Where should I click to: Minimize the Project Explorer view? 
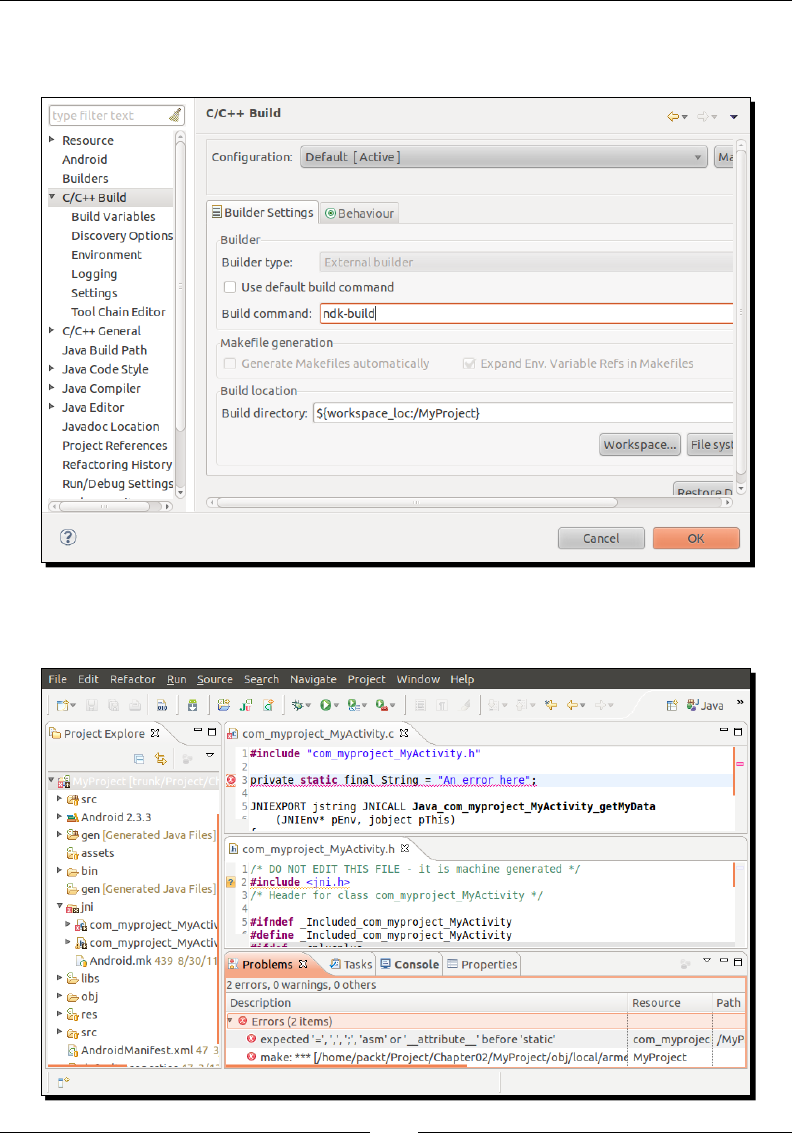tap(197, 731)
